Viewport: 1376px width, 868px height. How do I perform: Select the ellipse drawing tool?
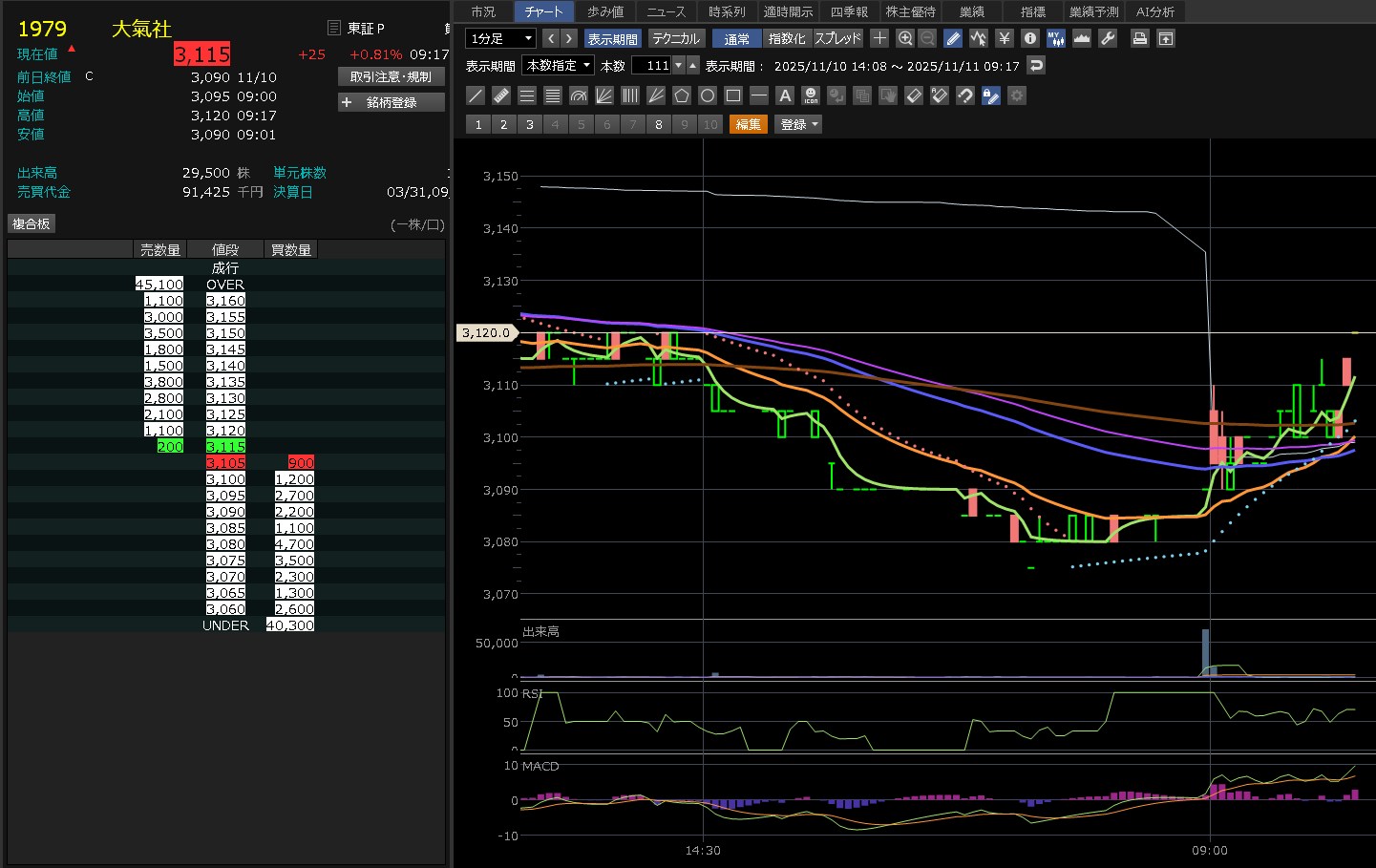707,95
